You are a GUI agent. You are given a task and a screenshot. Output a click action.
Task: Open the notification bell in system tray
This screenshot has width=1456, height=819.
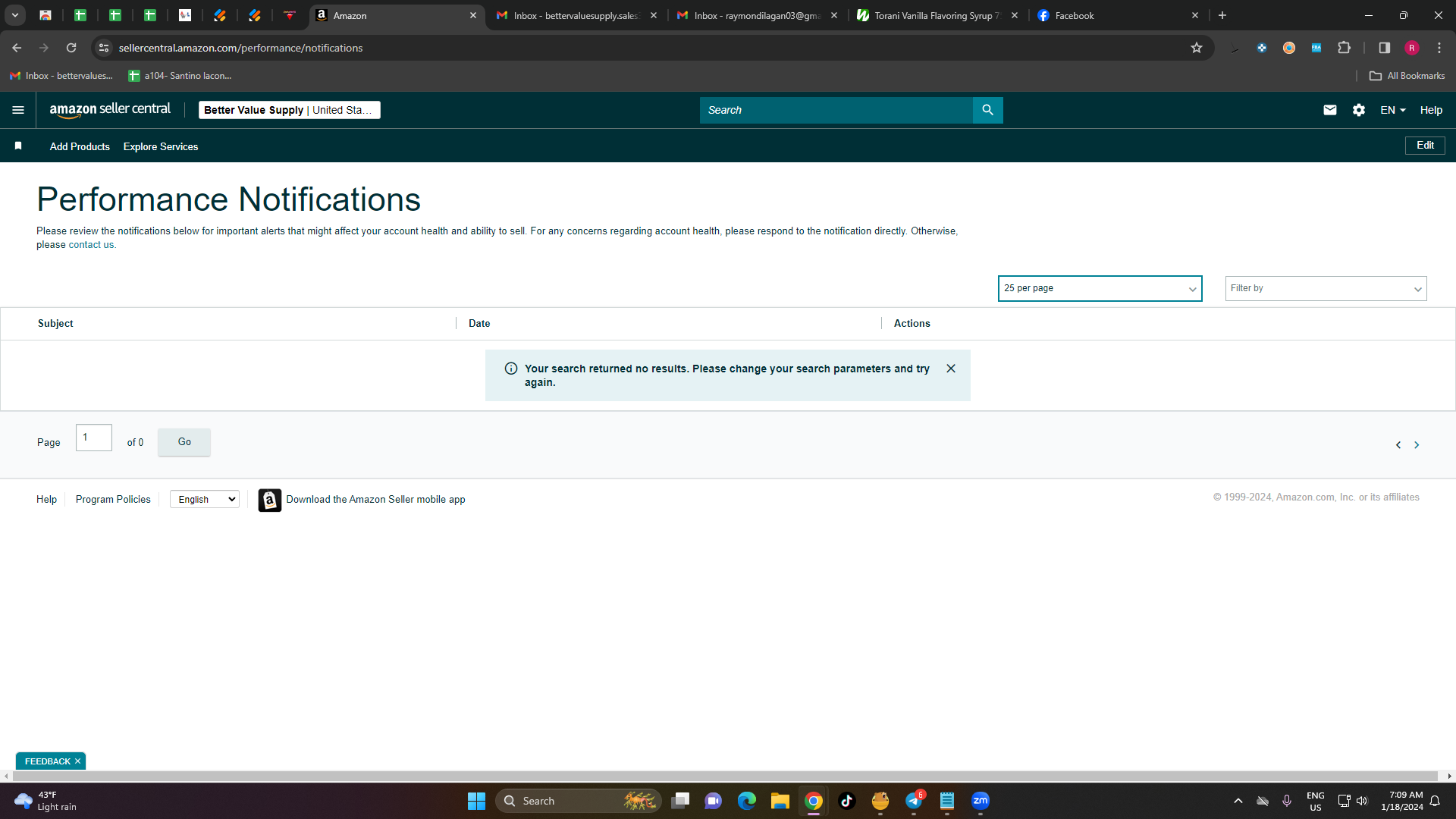[1435, 801]
